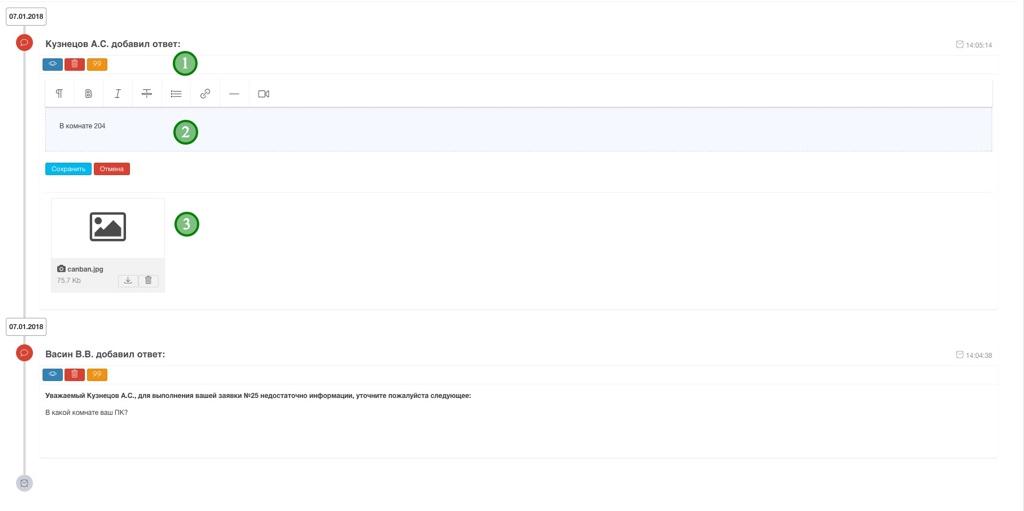Quote the reply from Кузнецов А.С.

pyautogui.click(x=97, y=65)
